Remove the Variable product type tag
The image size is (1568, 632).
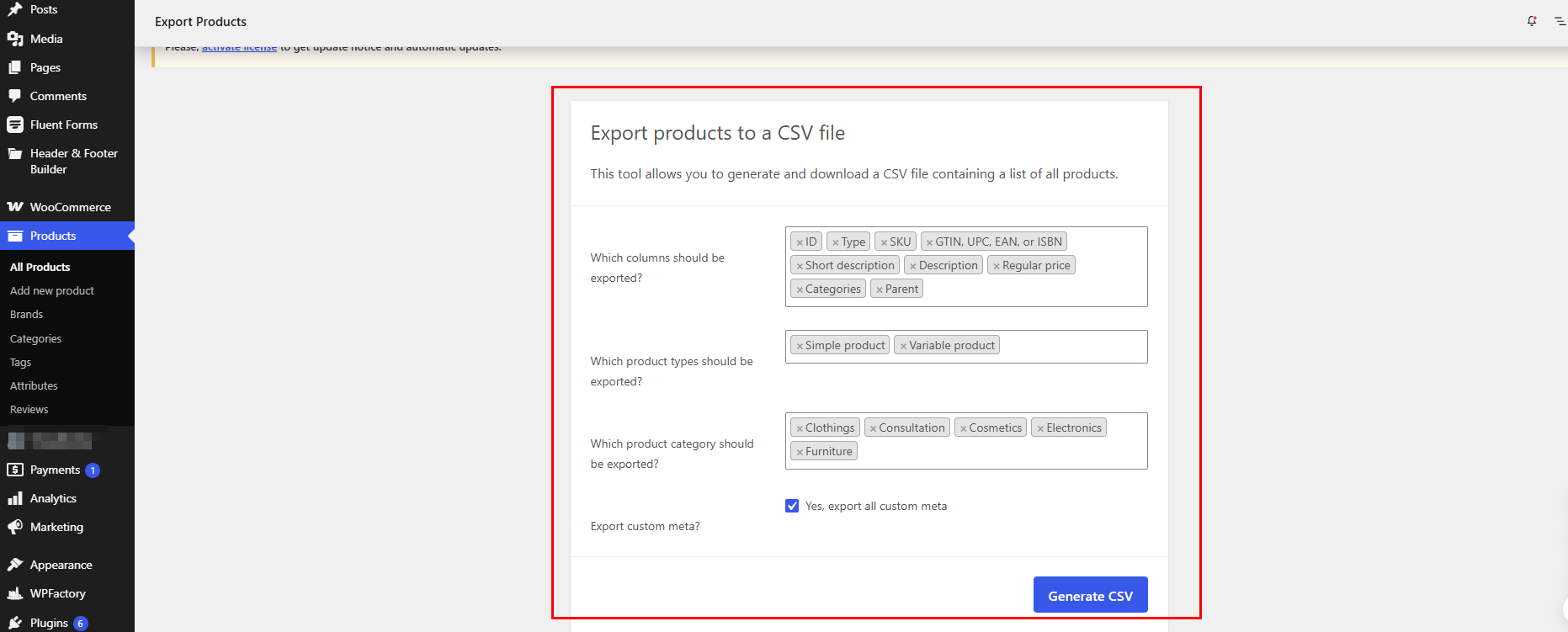click(903, 346)
